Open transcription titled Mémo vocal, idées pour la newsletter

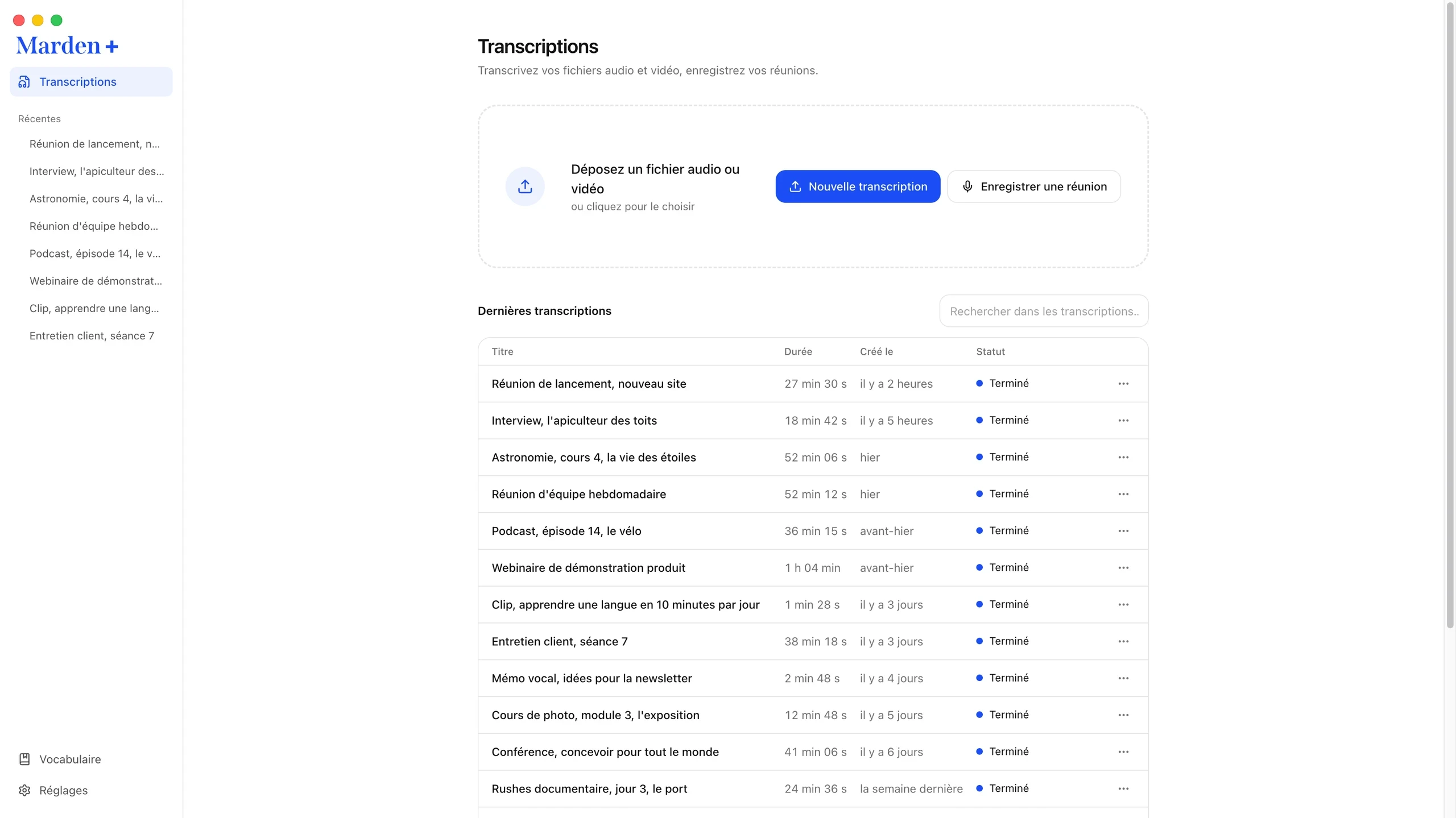(591, 678)
